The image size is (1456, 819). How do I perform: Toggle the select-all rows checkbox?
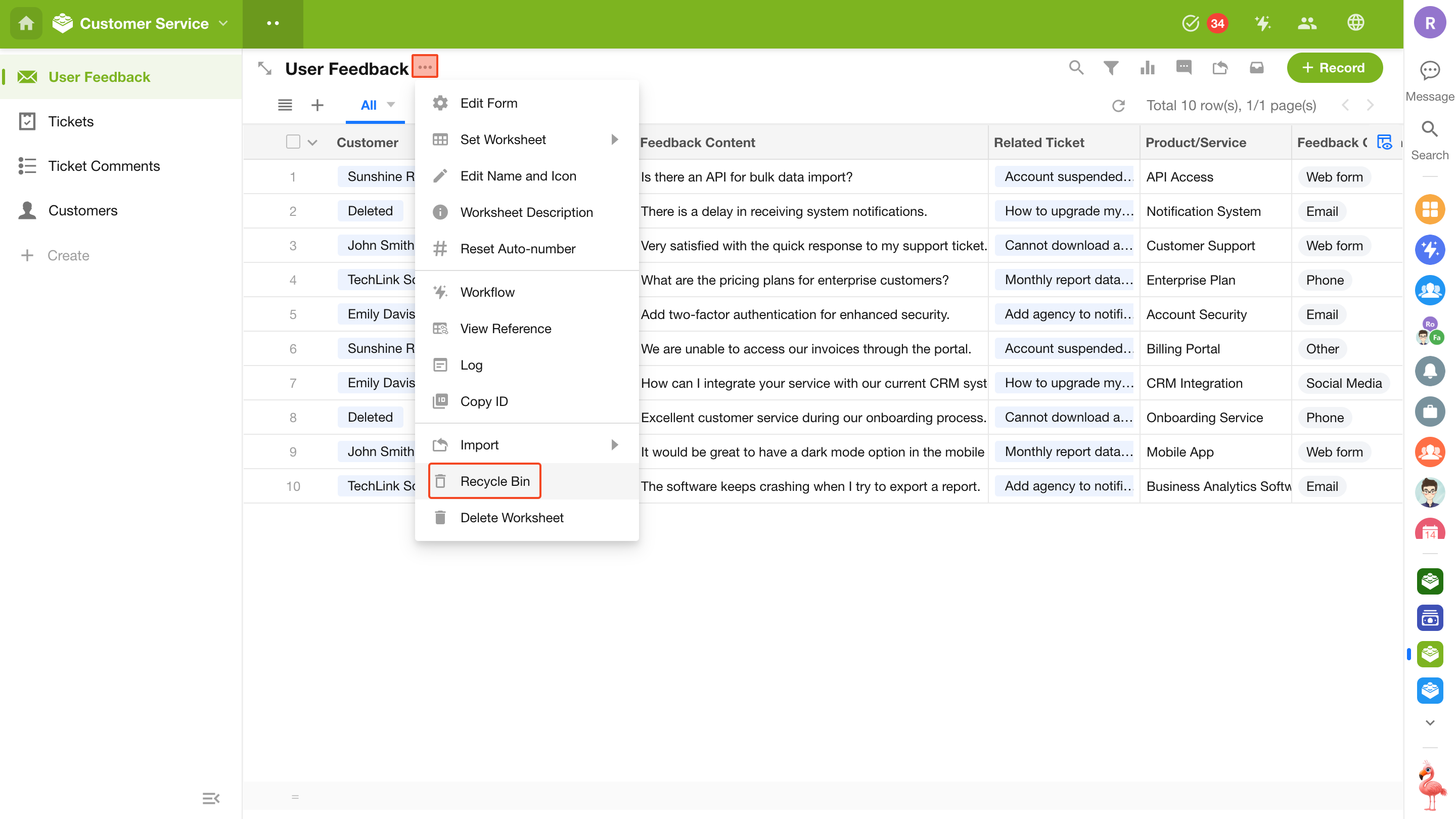(293, 142)
